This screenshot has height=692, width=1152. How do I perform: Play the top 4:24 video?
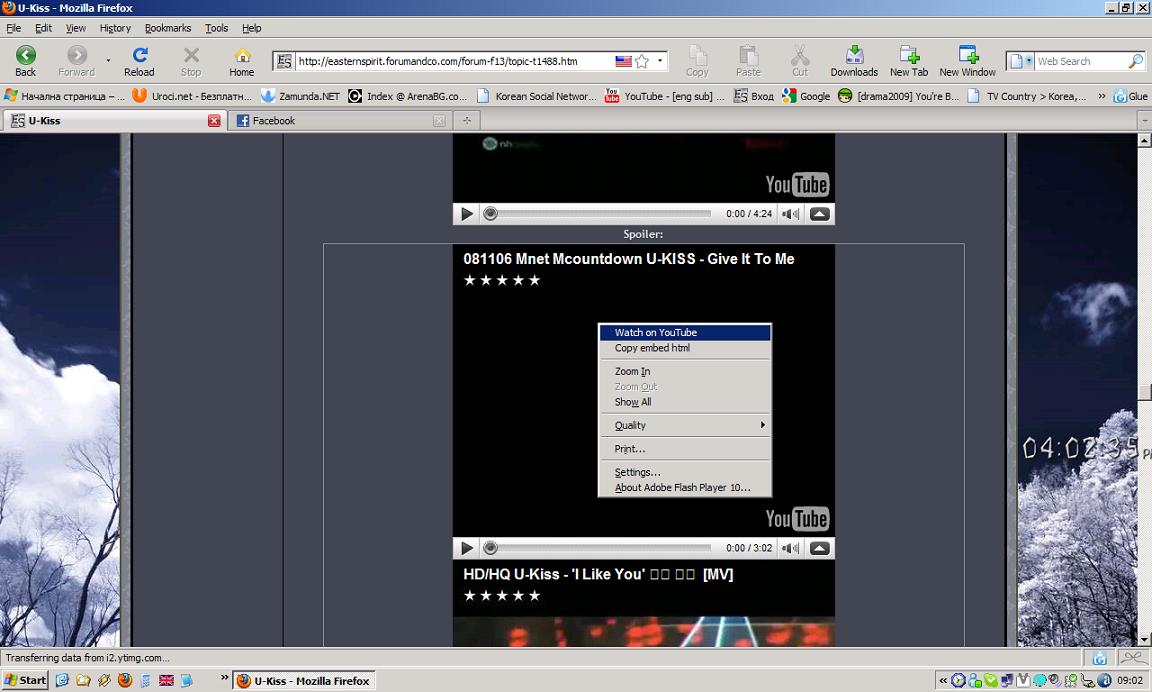(x=467, y=214)
